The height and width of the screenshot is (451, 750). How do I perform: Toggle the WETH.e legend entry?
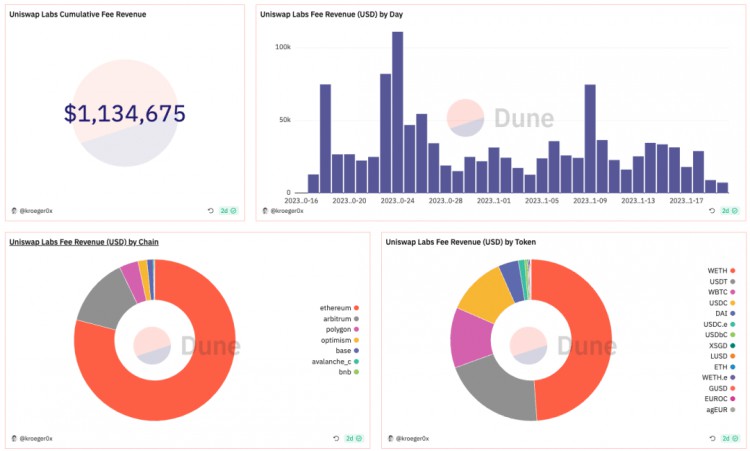click(x=718, y=377)
